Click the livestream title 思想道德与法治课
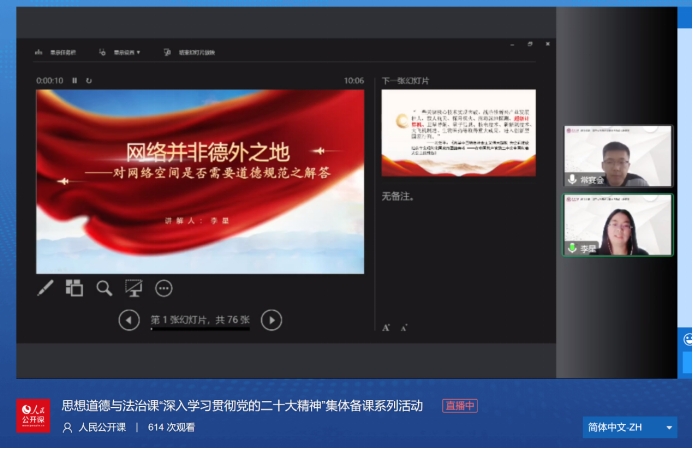The image size is (693, 449). click(x=242, y=406)
